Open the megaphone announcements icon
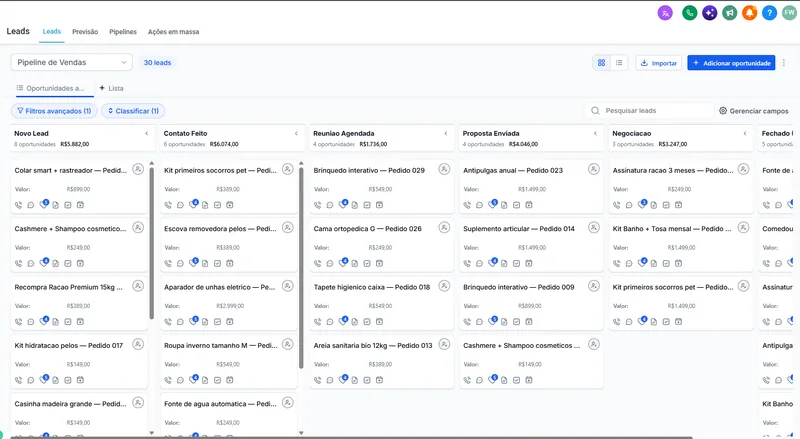This screenshot has width=800, height=439. click(x=730, y=13)
